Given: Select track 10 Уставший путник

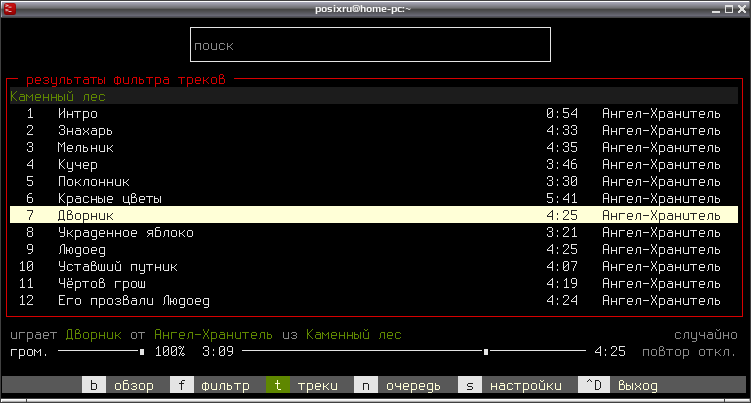Looking at the screenshot, I should click(374, 266).
